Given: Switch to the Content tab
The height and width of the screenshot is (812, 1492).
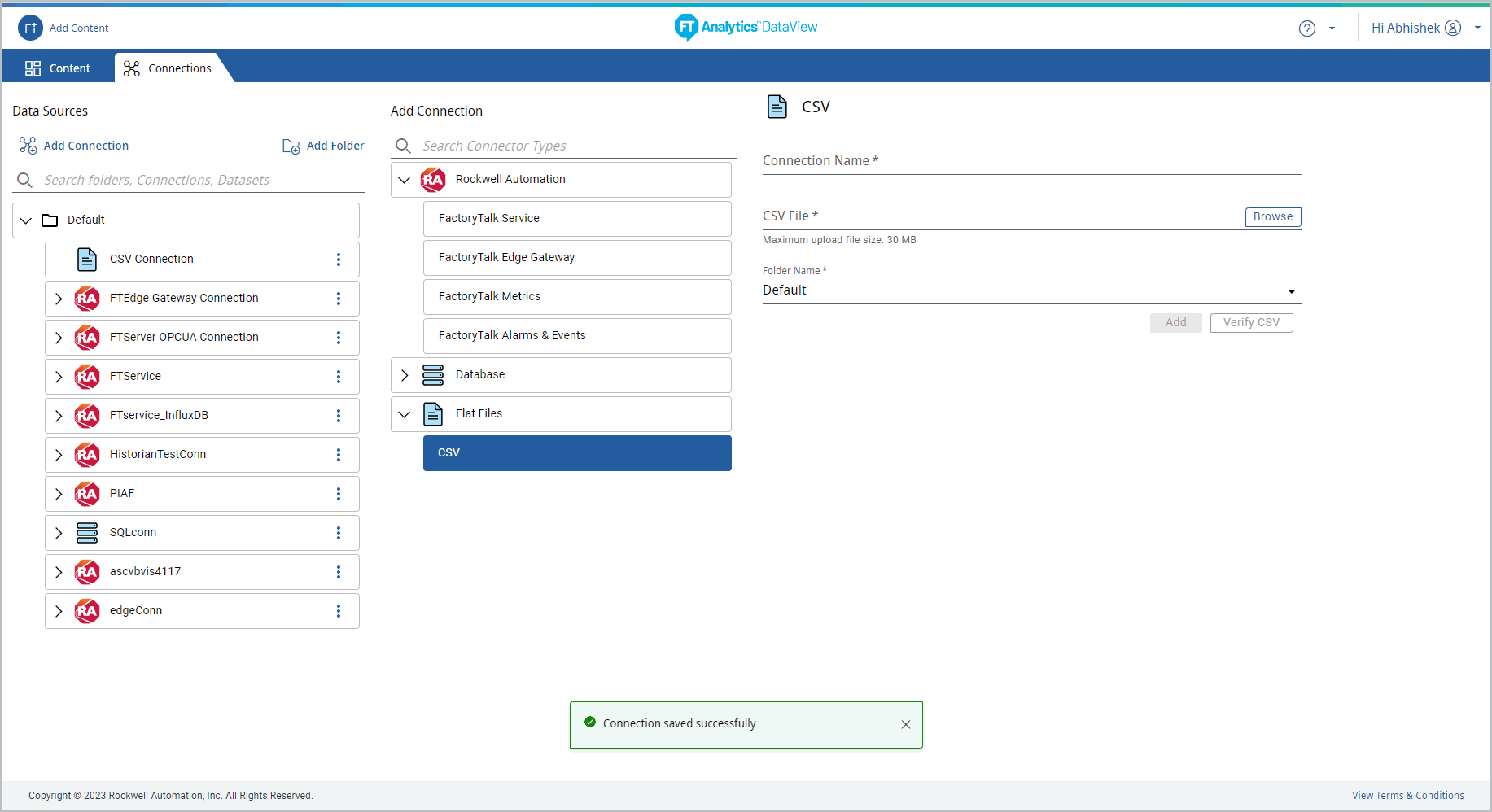Looking at the screenshot, I should [58, 68].
